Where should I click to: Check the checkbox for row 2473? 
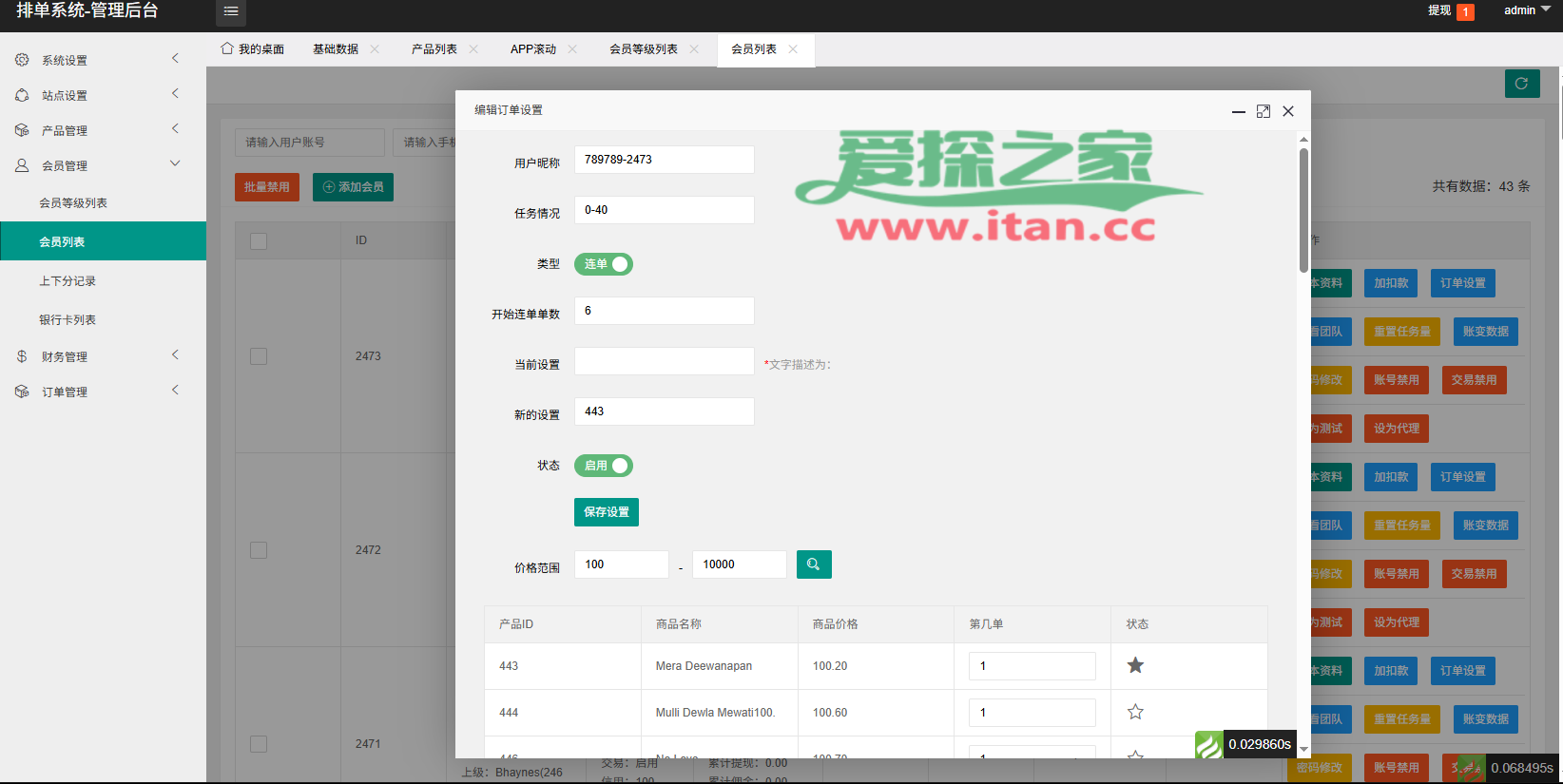click(259, 356)
